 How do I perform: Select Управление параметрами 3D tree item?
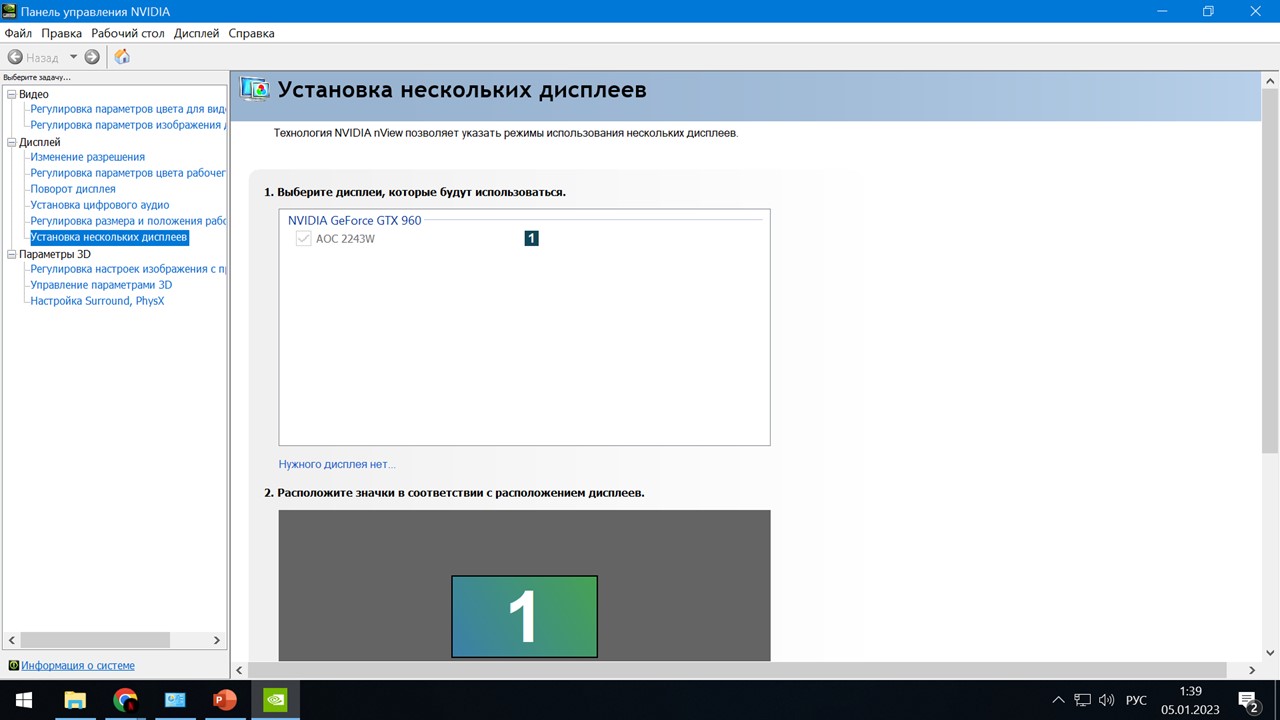coord(101,285)
